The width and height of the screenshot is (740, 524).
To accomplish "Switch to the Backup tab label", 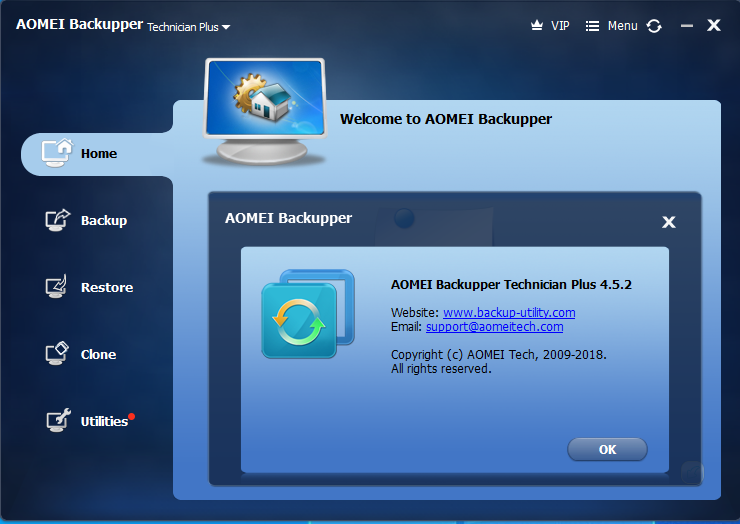I will pos(104,220).
